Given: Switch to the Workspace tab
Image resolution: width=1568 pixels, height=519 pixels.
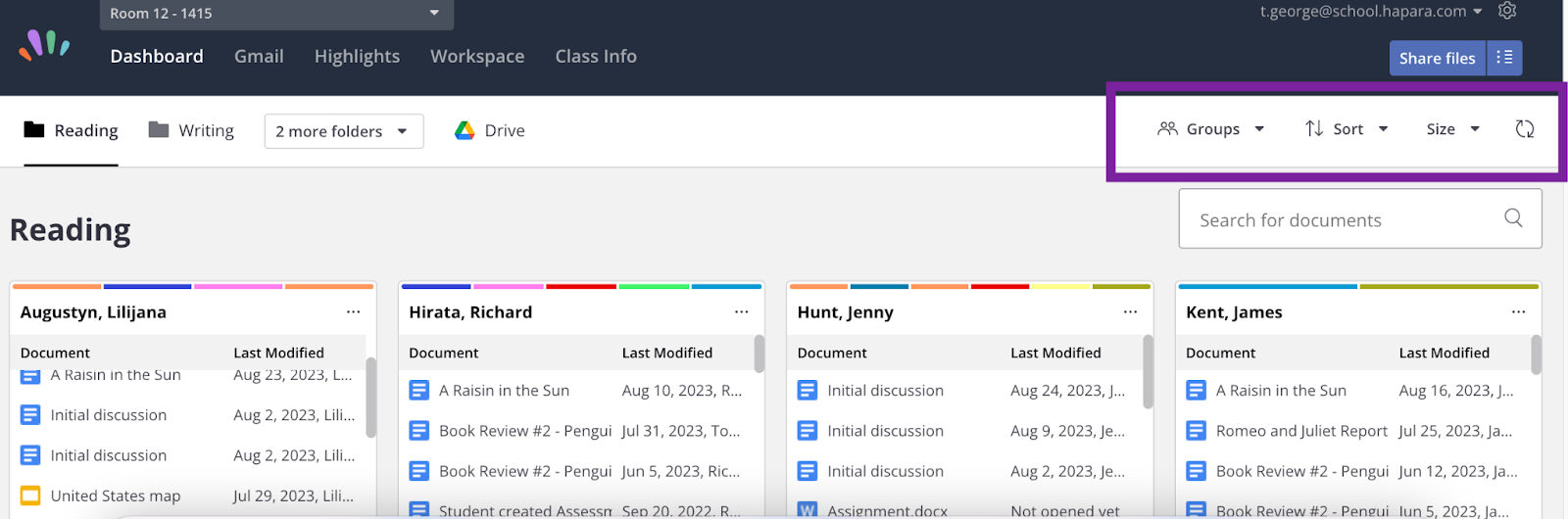Looking at the screenshot, I should point(477,57).
